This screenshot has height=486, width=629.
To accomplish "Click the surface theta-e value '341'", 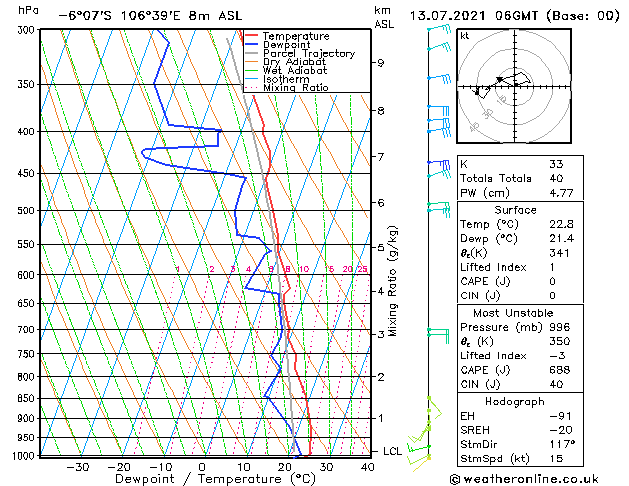I will point(559,253).
